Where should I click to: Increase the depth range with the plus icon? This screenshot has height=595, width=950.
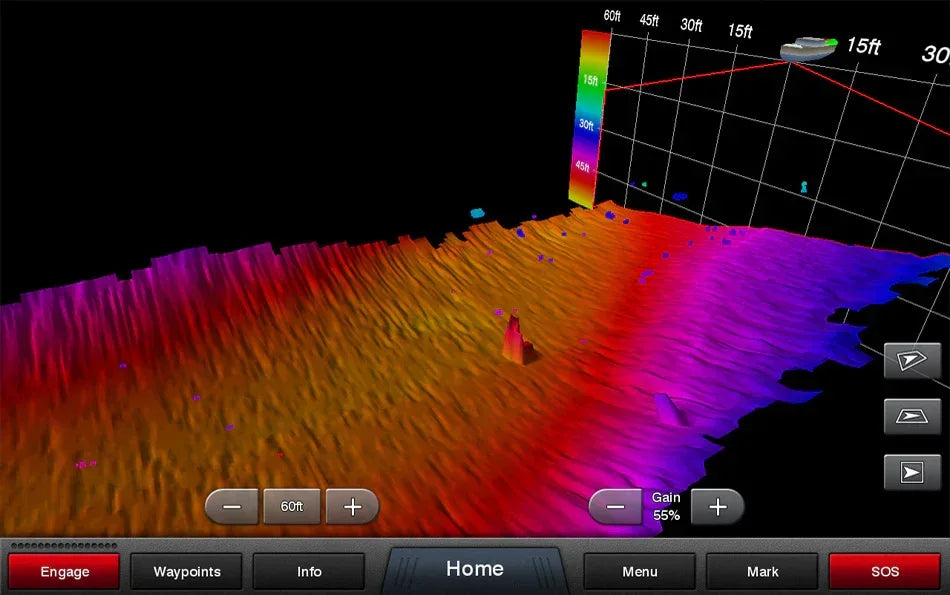(352, 507)
